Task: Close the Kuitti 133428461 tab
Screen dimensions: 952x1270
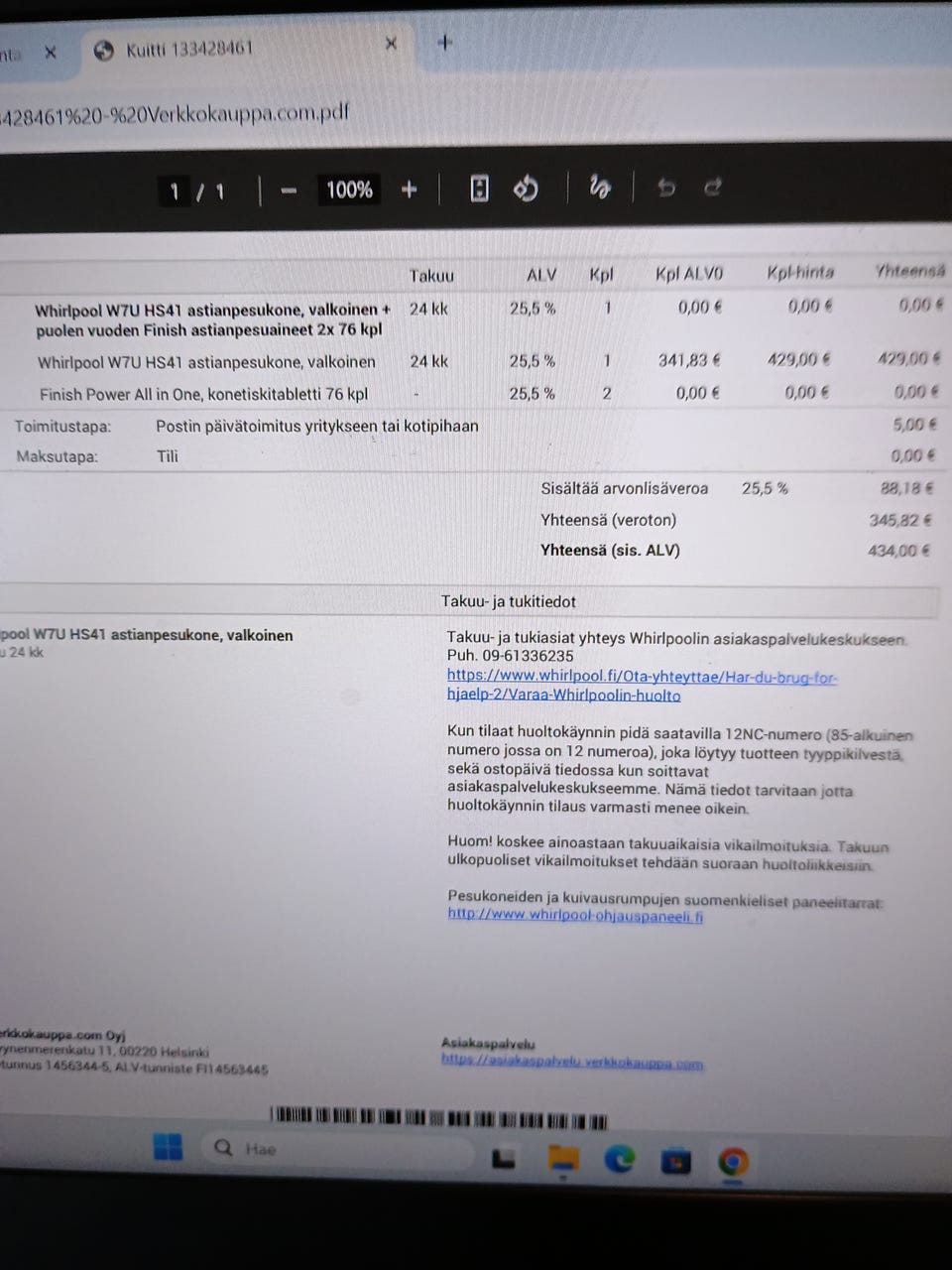Action: pos(391,44)
